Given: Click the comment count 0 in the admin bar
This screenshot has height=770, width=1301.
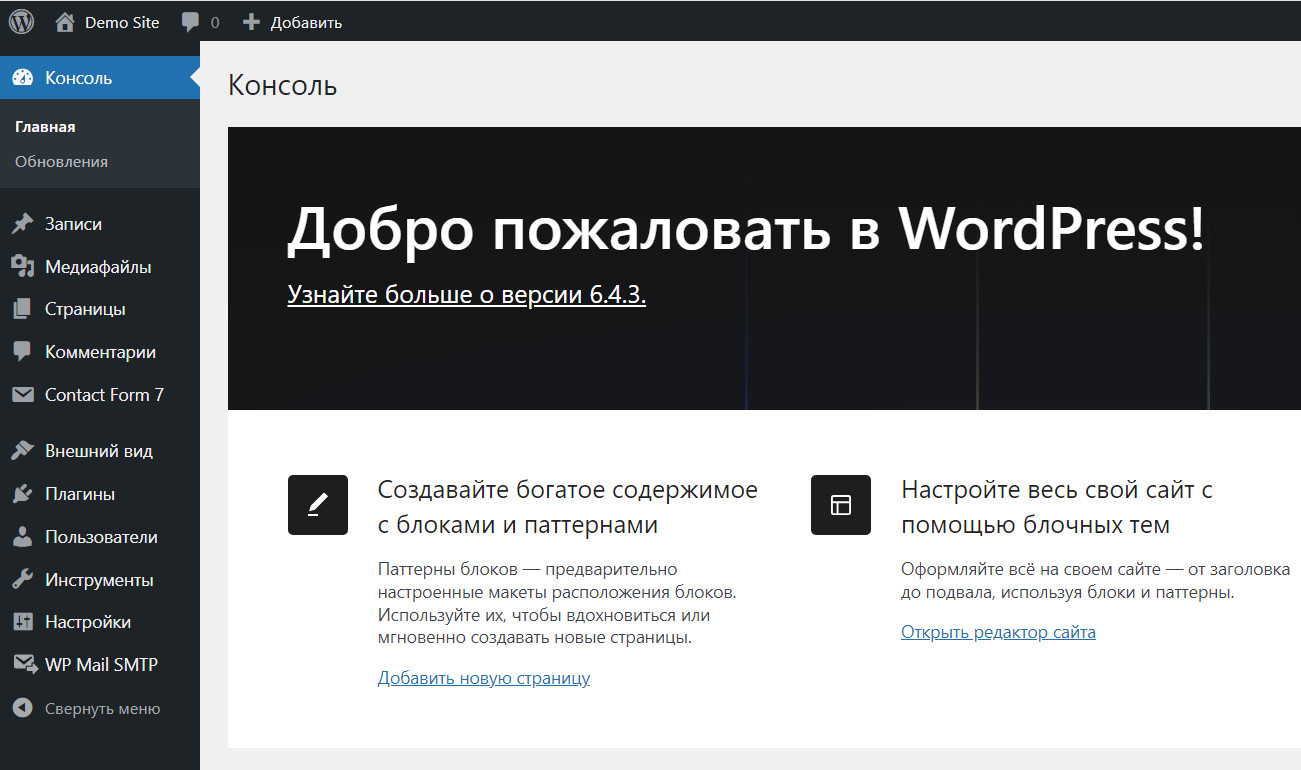Looking at the screenshot, I should click(215, 22).
